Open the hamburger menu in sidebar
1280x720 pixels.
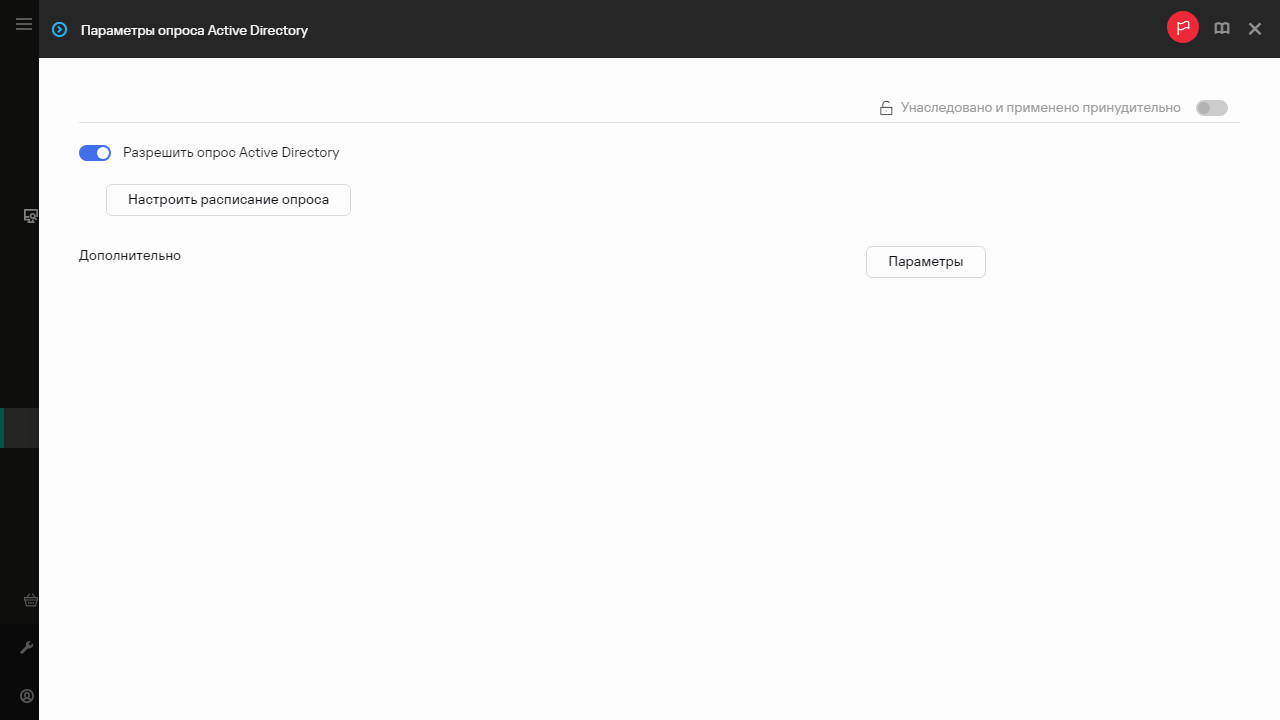[24, 25]
